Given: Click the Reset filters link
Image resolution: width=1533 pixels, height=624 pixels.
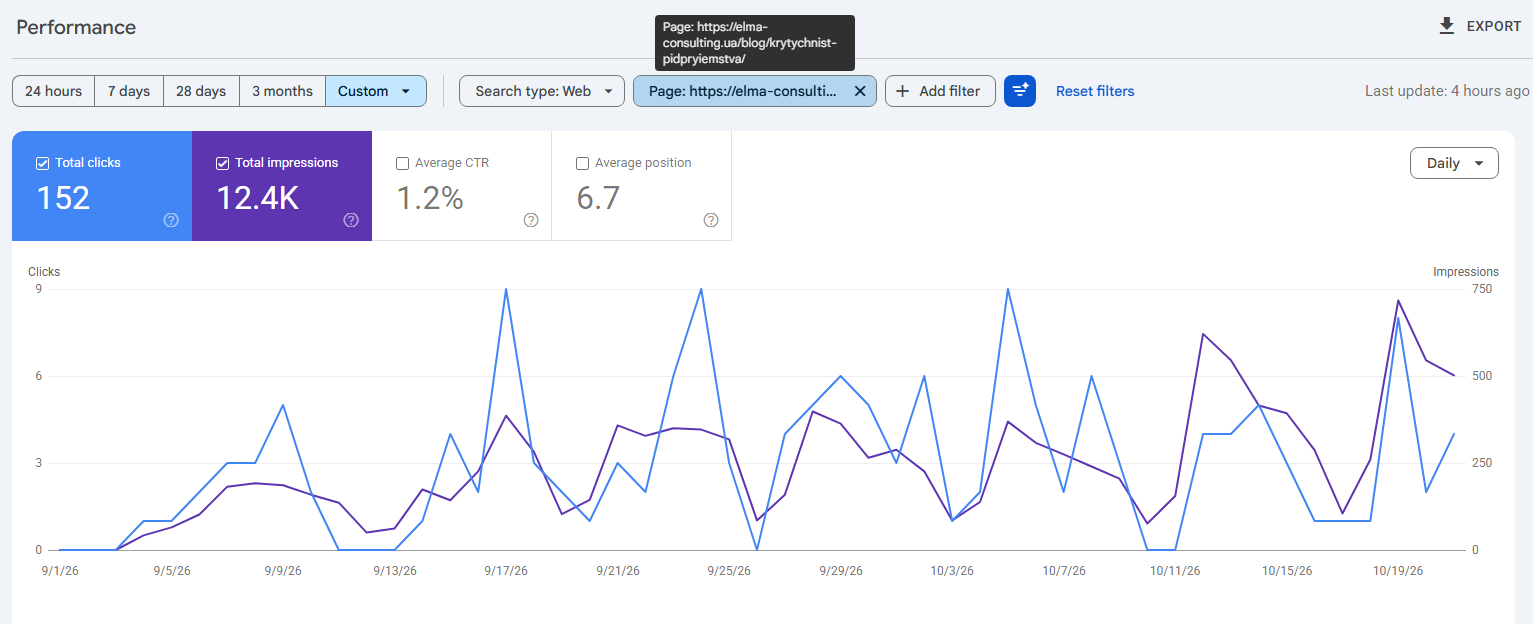Looking at the screenshot, I should 1095,91.
